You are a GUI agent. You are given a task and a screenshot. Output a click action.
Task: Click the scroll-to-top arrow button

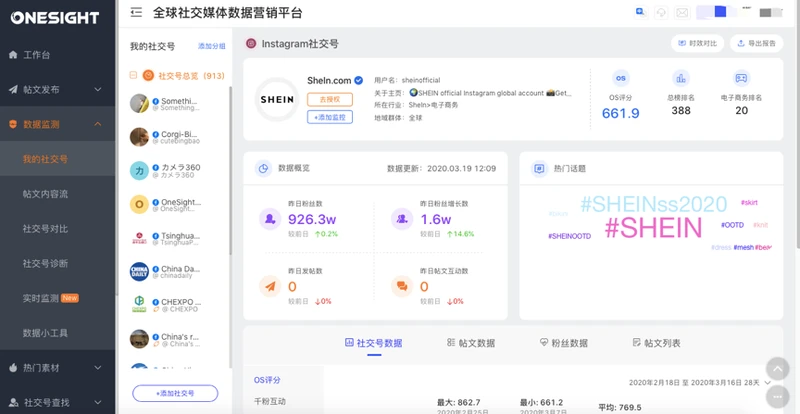(x=778, y=369)
